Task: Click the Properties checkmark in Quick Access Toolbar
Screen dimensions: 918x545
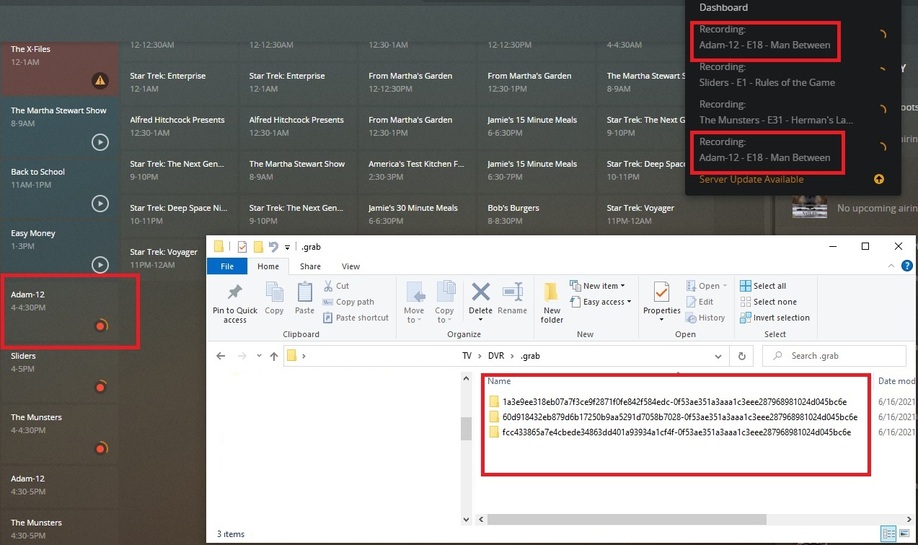Action: pyautogui.click(x=242, y=247)
